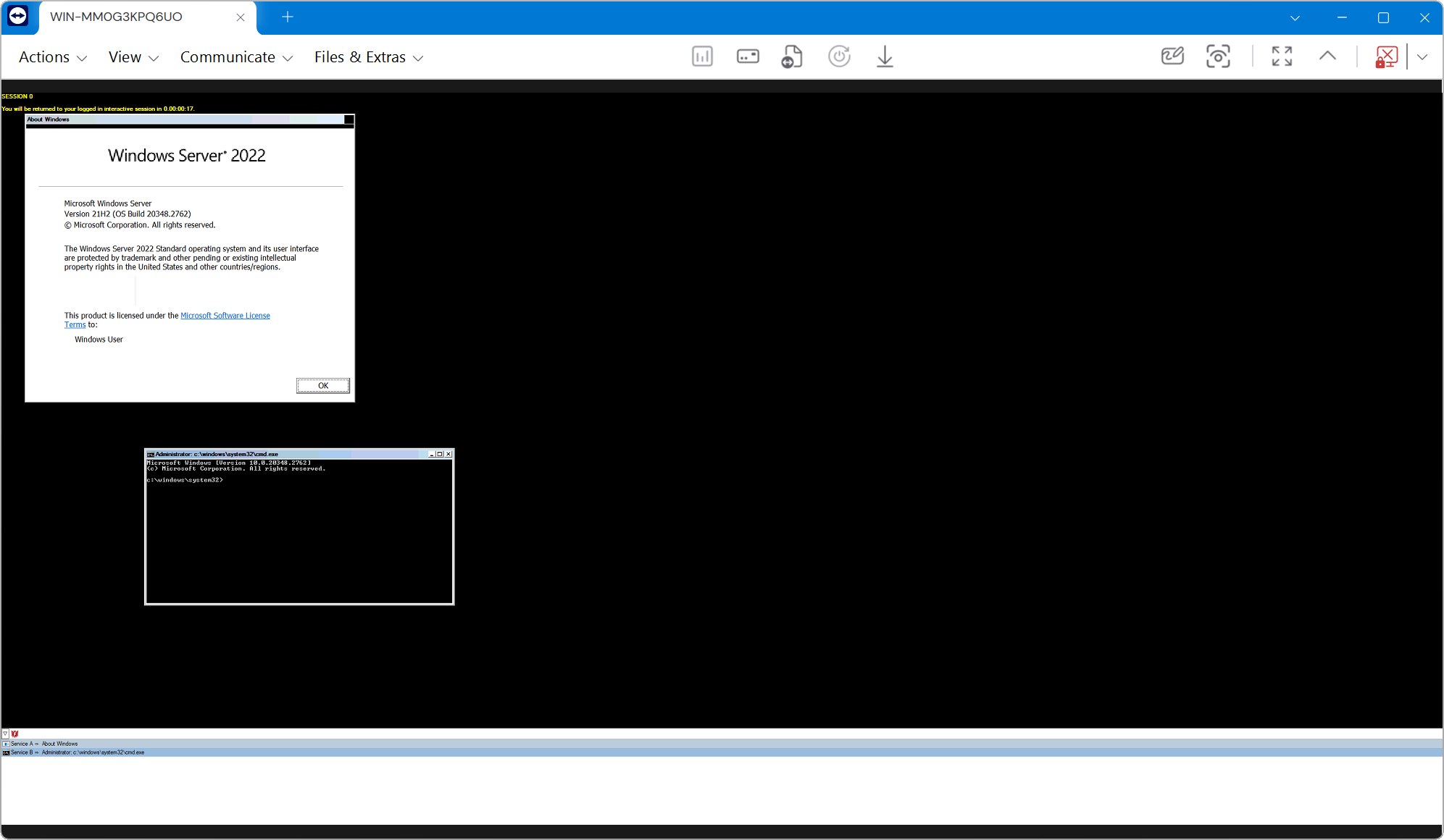Open the session statistics dashboard icon
This screenshot has width=1444, height=840.
[702, 56]
